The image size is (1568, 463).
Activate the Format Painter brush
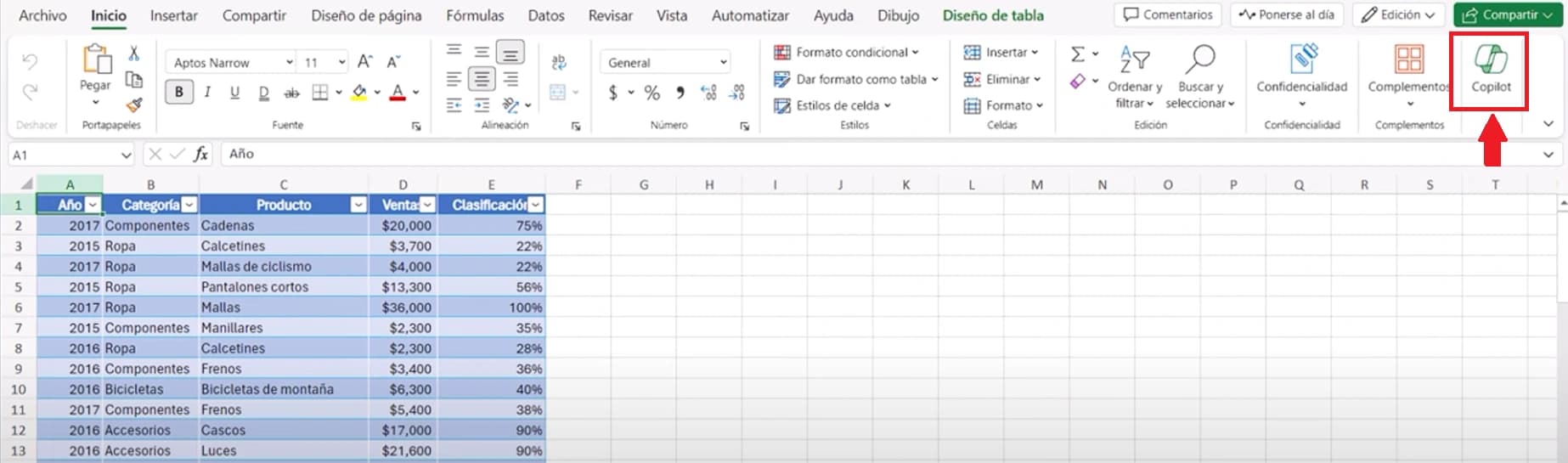pos(133,105)
